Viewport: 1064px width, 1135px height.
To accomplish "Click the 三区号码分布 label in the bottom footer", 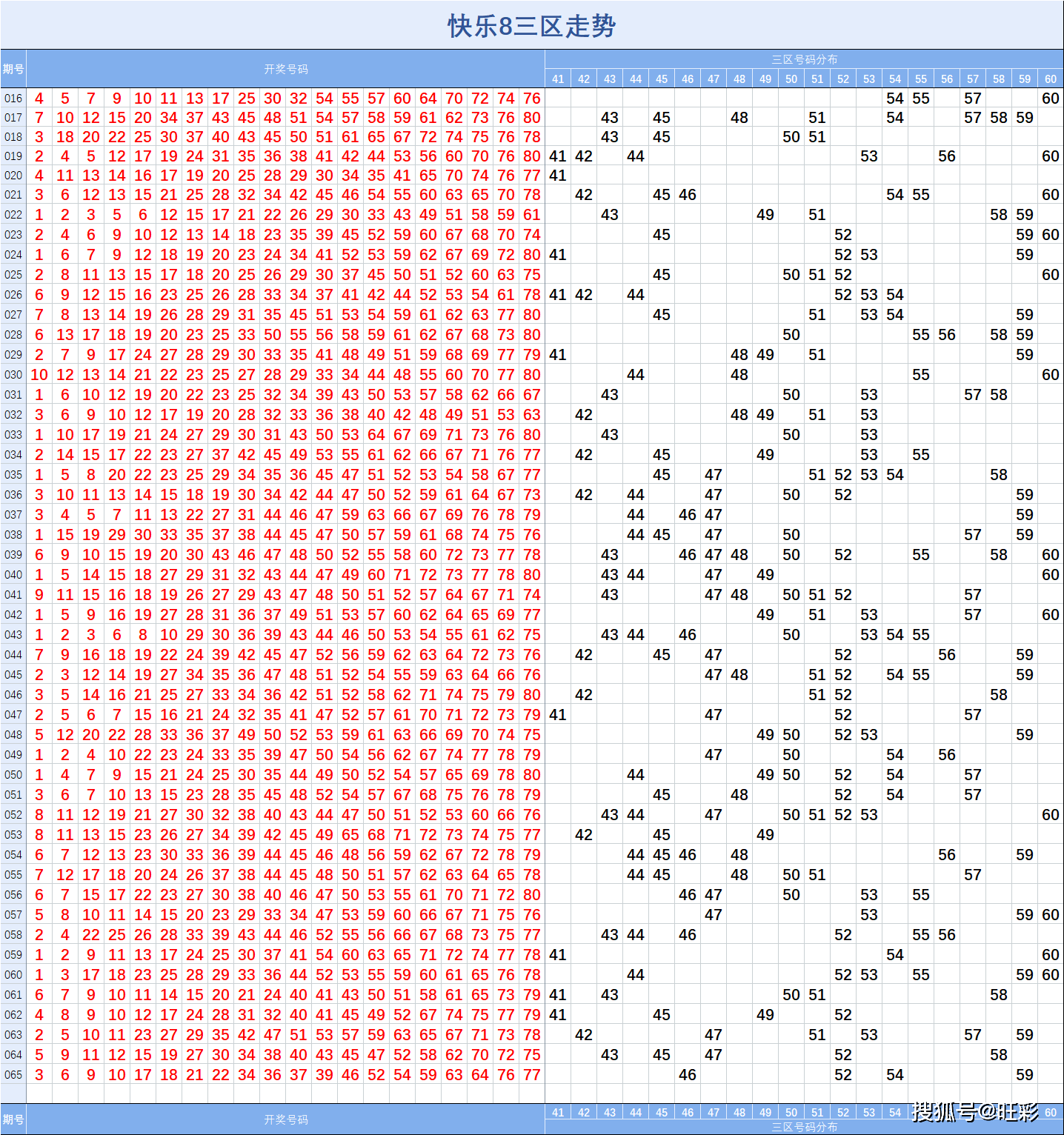I will [805, 1127].
